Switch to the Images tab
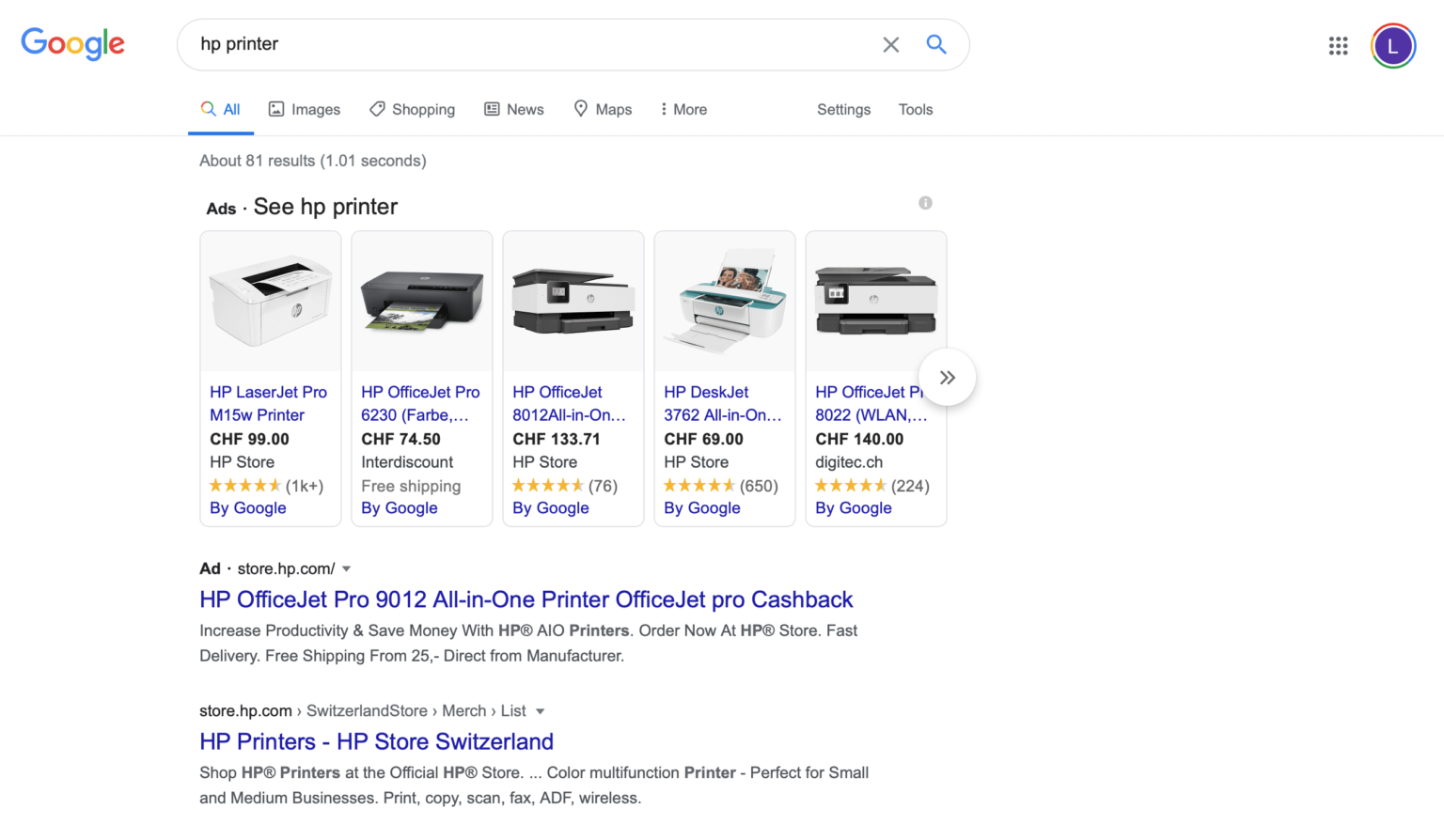The width and height of the screenshot is (1444, 840). [305, 109]
